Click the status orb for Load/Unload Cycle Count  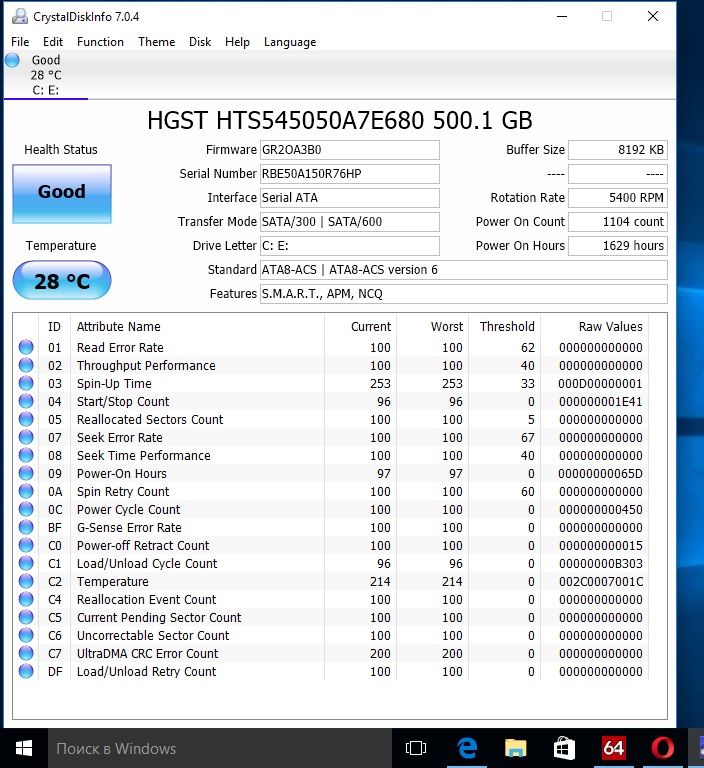(26, 563)
